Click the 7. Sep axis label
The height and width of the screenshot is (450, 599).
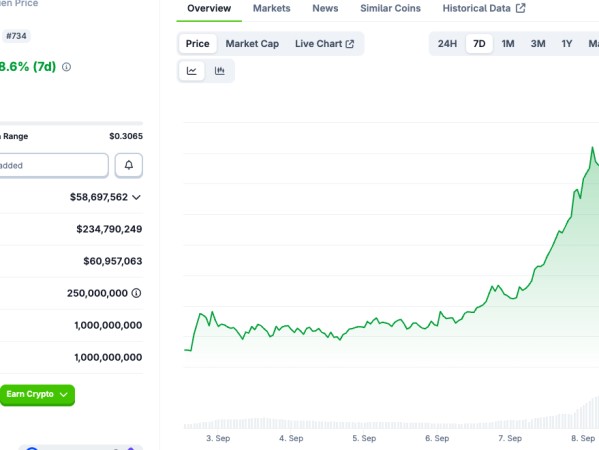510,438
